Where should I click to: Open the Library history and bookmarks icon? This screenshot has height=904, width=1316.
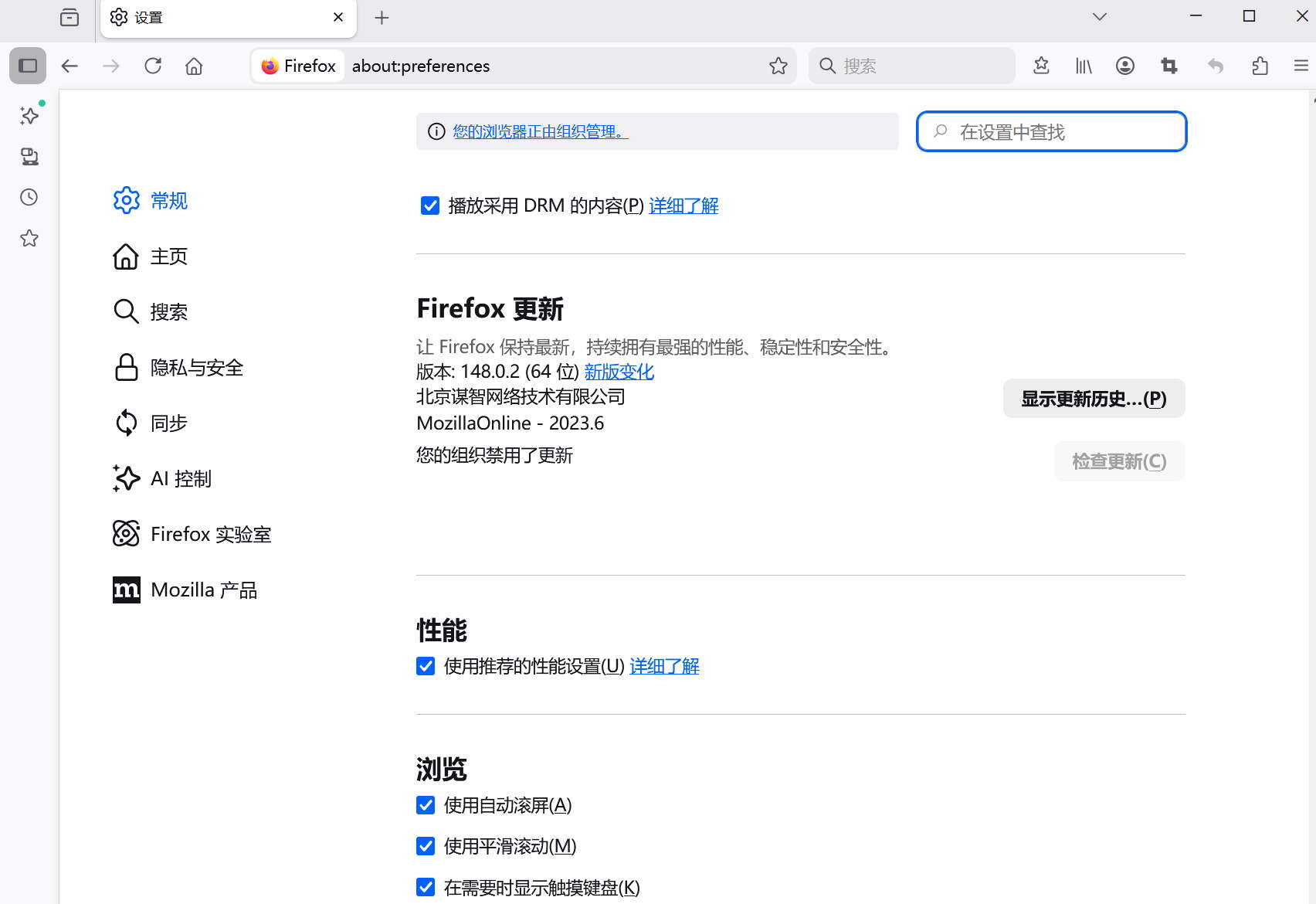(x=1084, y=66)
